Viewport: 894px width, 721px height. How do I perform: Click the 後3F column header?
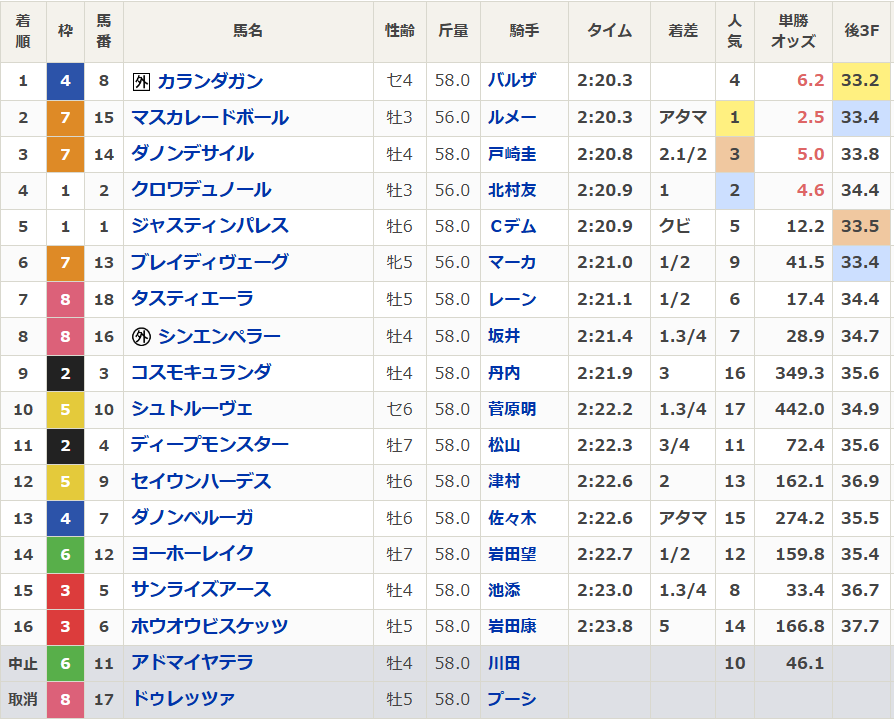[861, 31]
